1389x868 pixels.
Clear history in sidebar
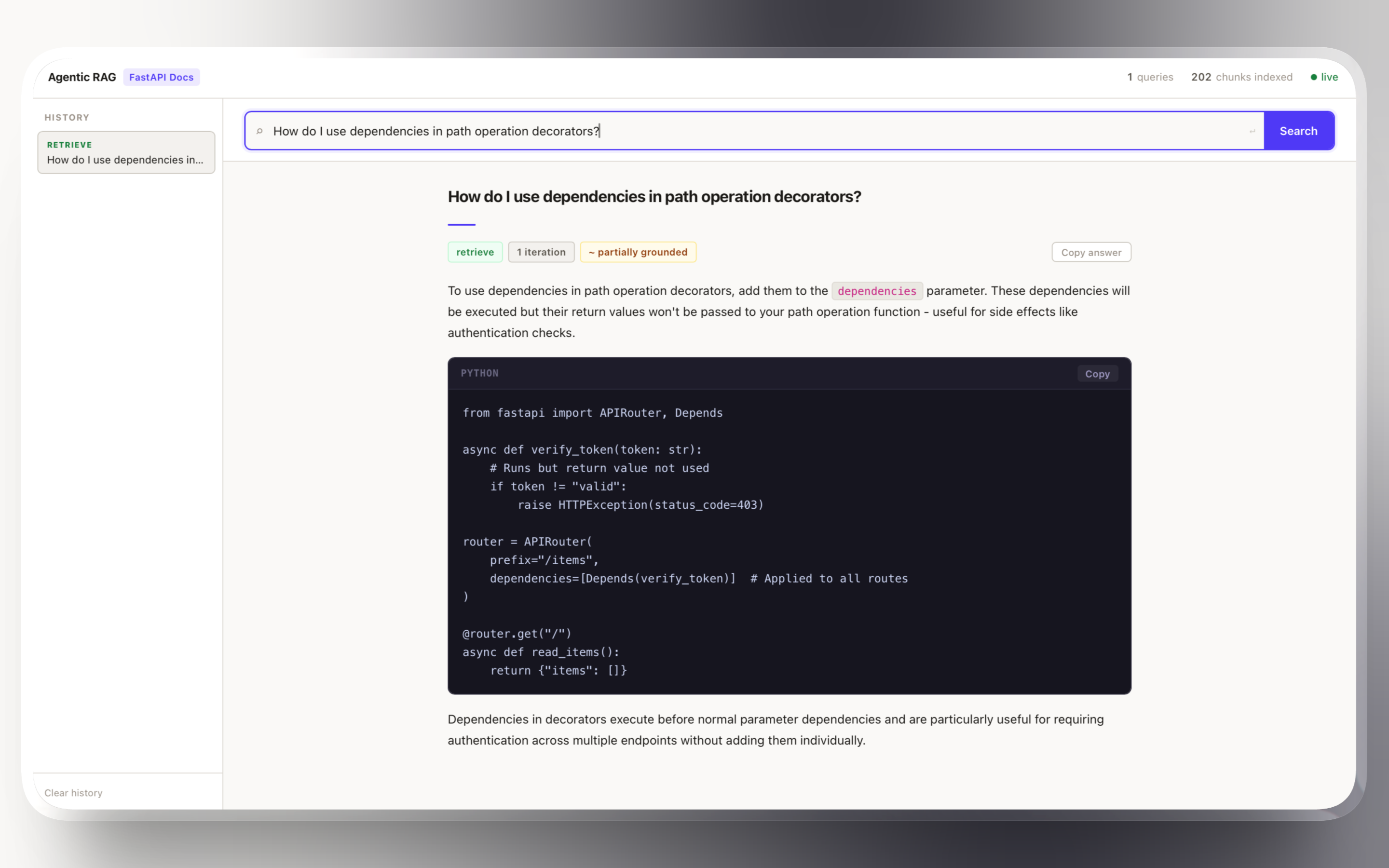73,792
